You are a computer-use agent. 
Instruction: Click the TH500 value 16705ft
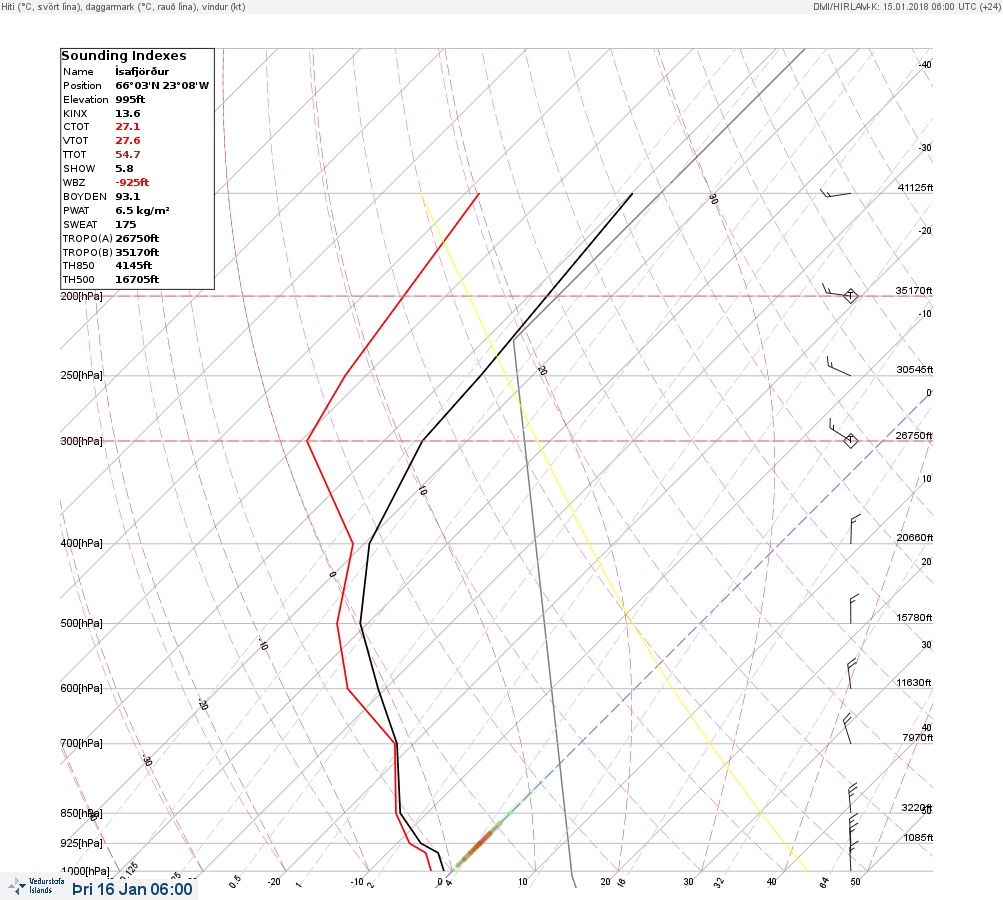[x=137, y=280]
